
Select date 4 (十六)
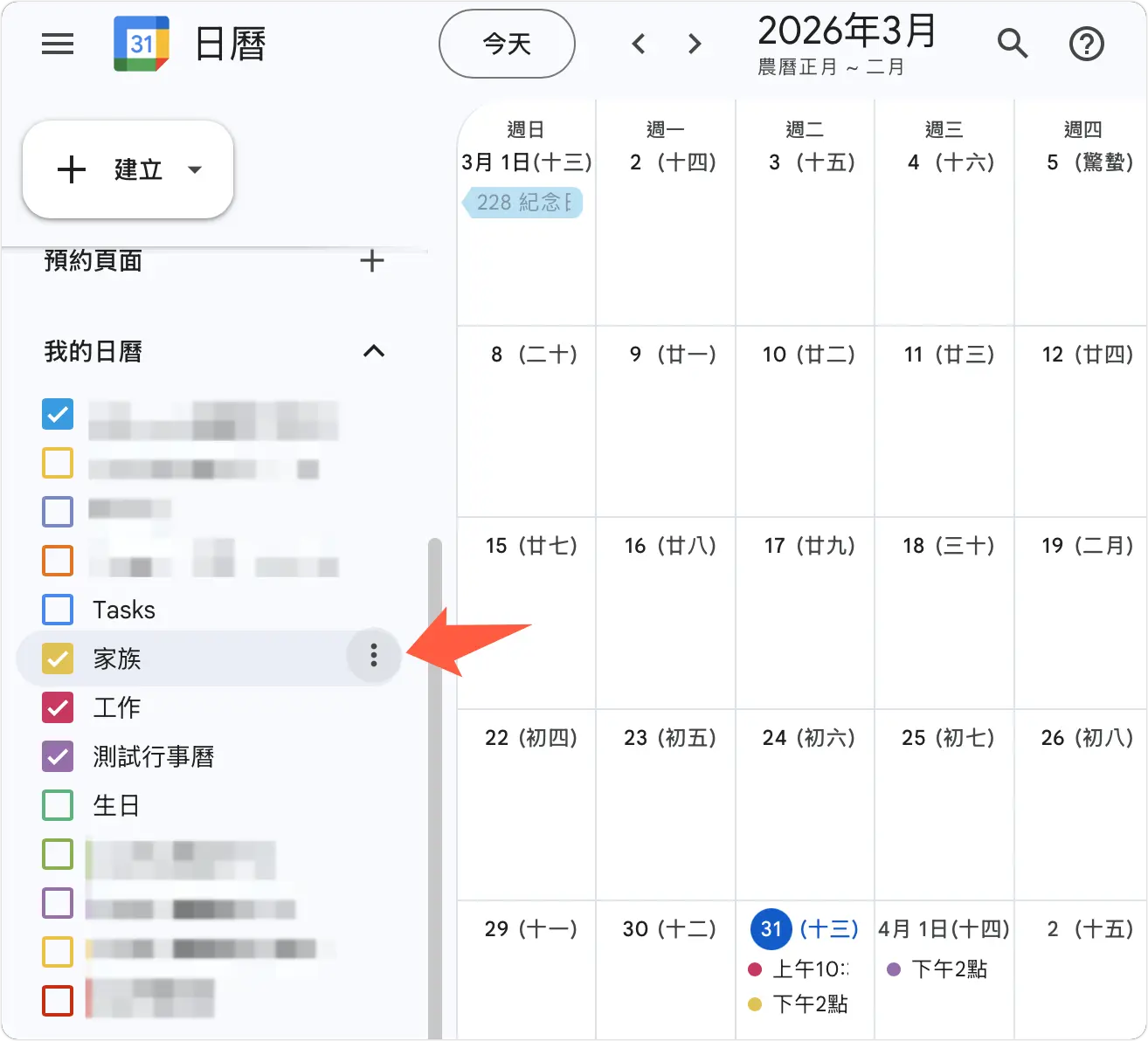click(951, 162)
